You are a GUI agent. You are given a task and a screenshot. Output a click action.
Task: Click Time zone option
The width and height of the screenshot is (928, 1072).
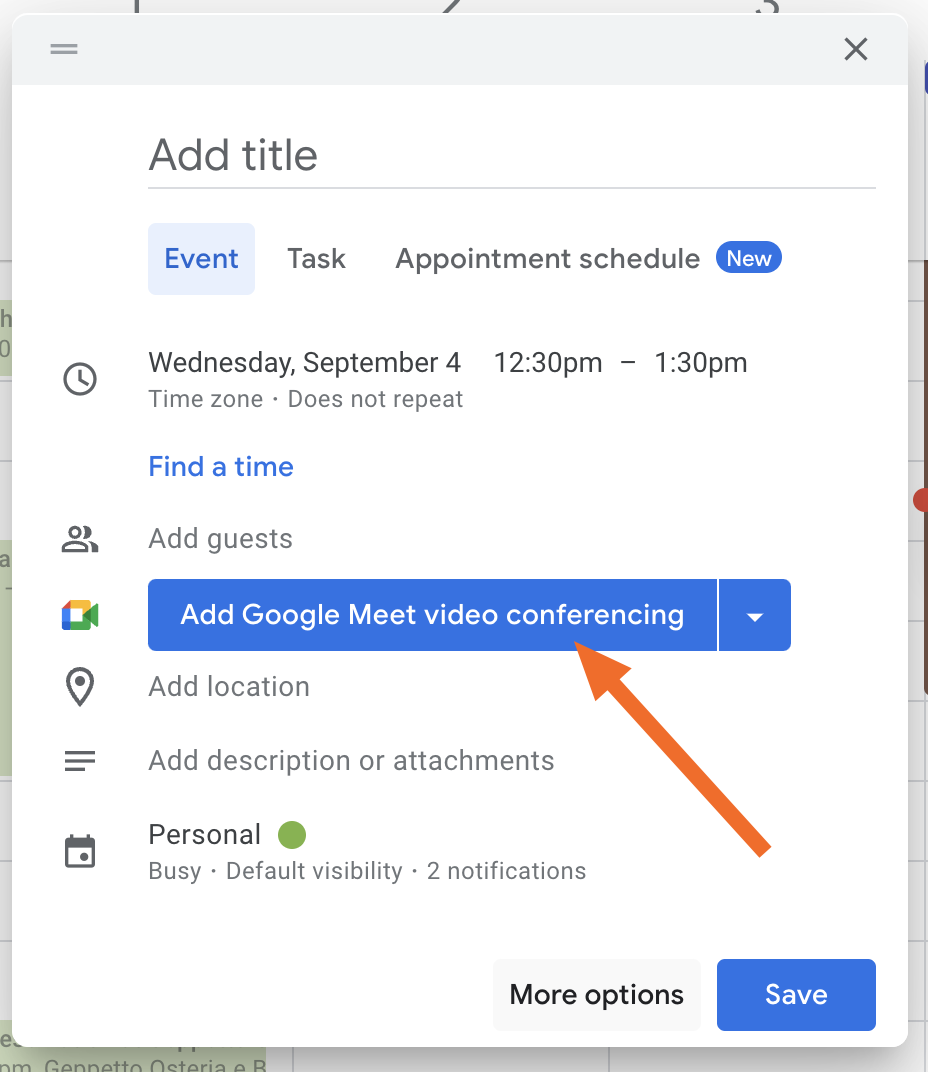(206, 399)
